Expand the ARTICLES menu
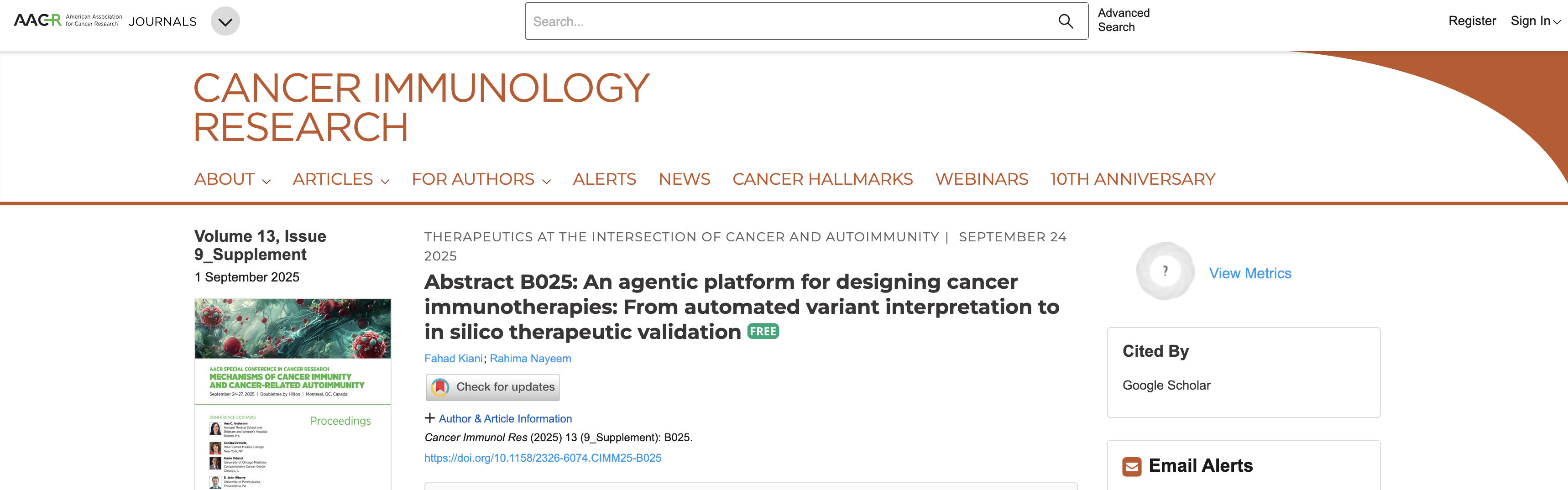 [x=340, y=180]
